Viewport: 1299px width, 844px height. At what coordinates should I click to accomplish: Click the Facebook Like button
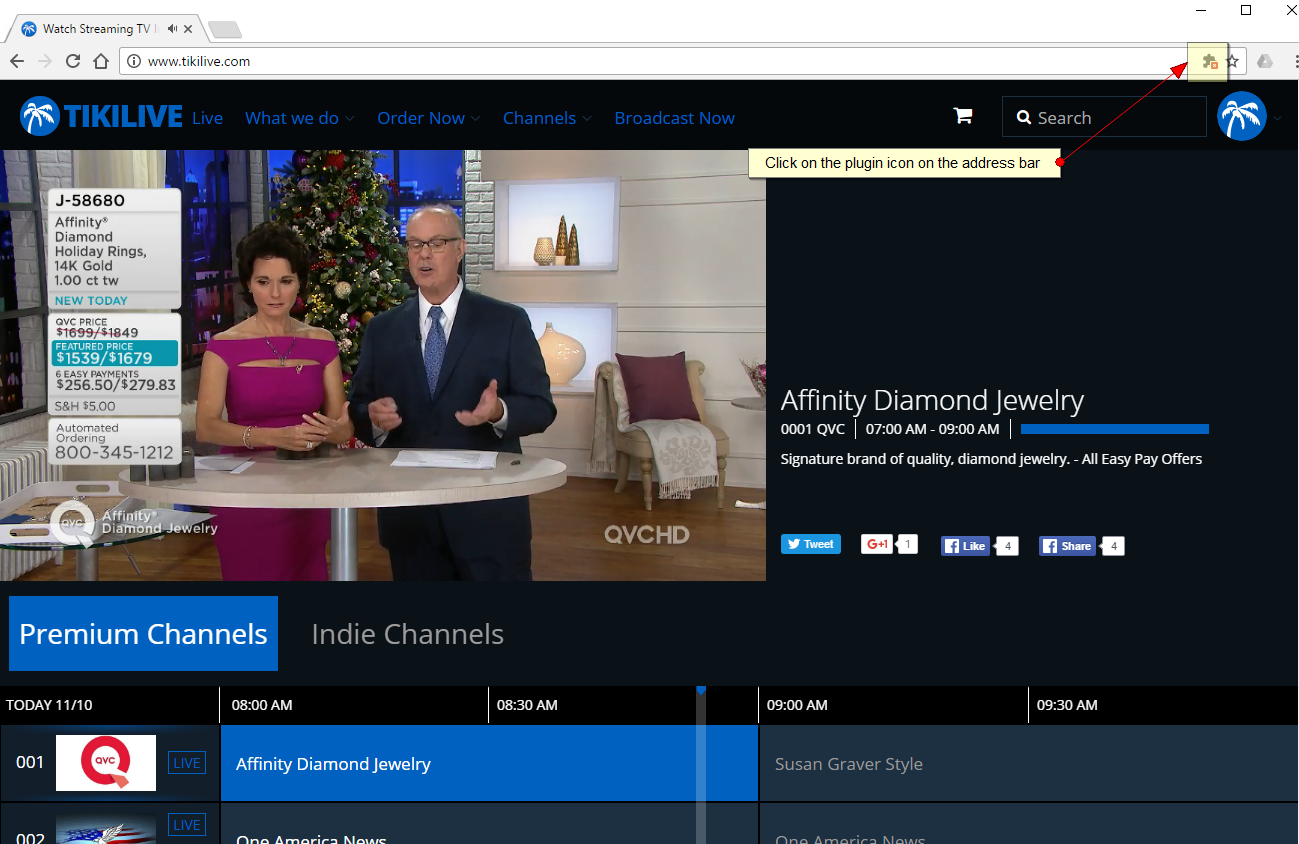[966, 546]
